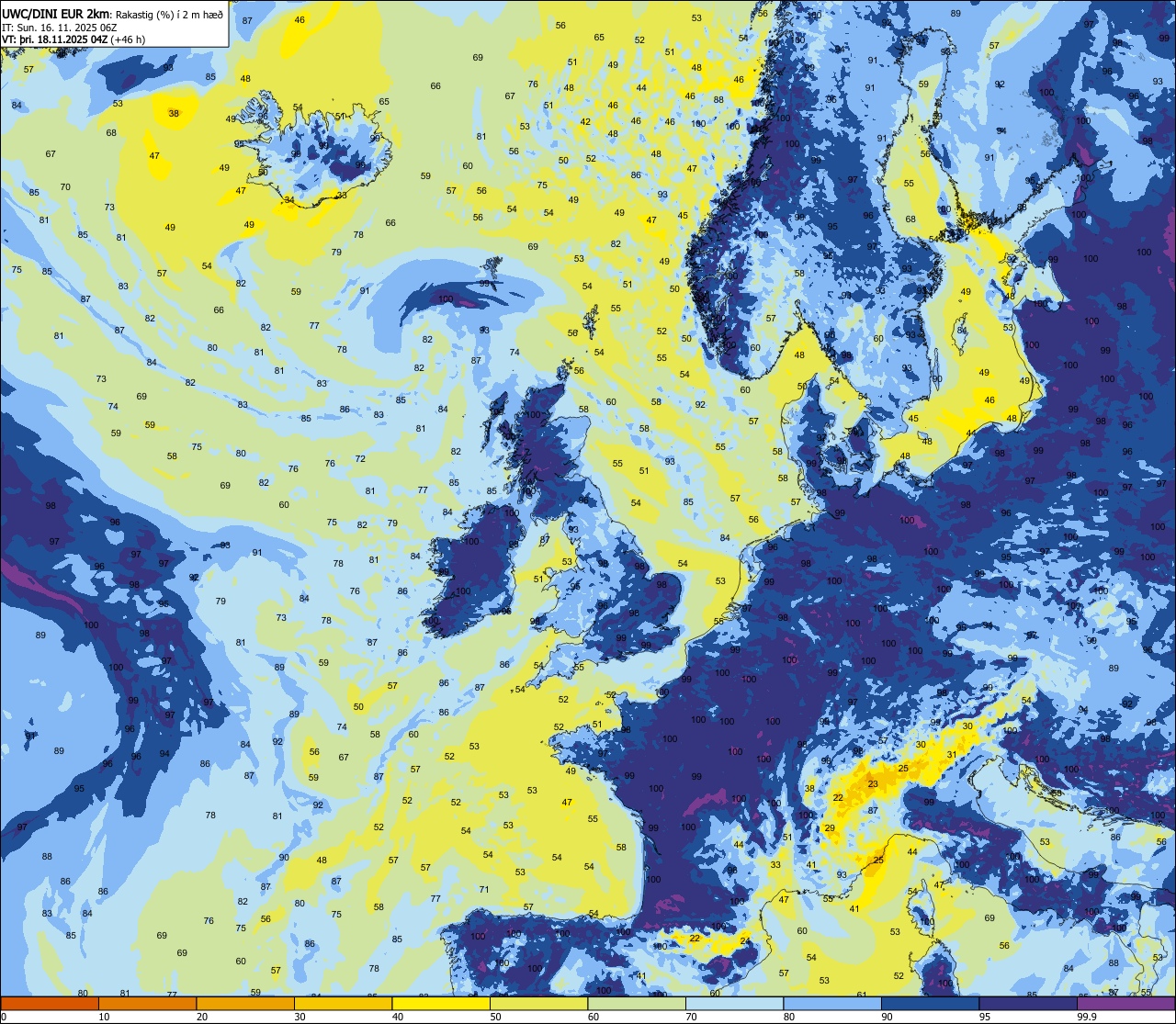The image size is (1176, 1024).
Task: Click the "95" legend tick label on colour bar
Action: (986, 1017)
